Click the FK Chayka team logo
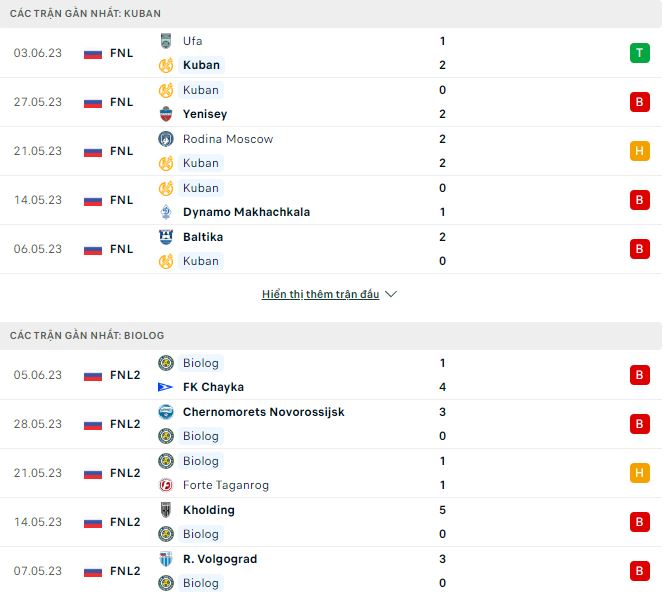Viewport: 667px width, 595px height. (x=166, y=387)
